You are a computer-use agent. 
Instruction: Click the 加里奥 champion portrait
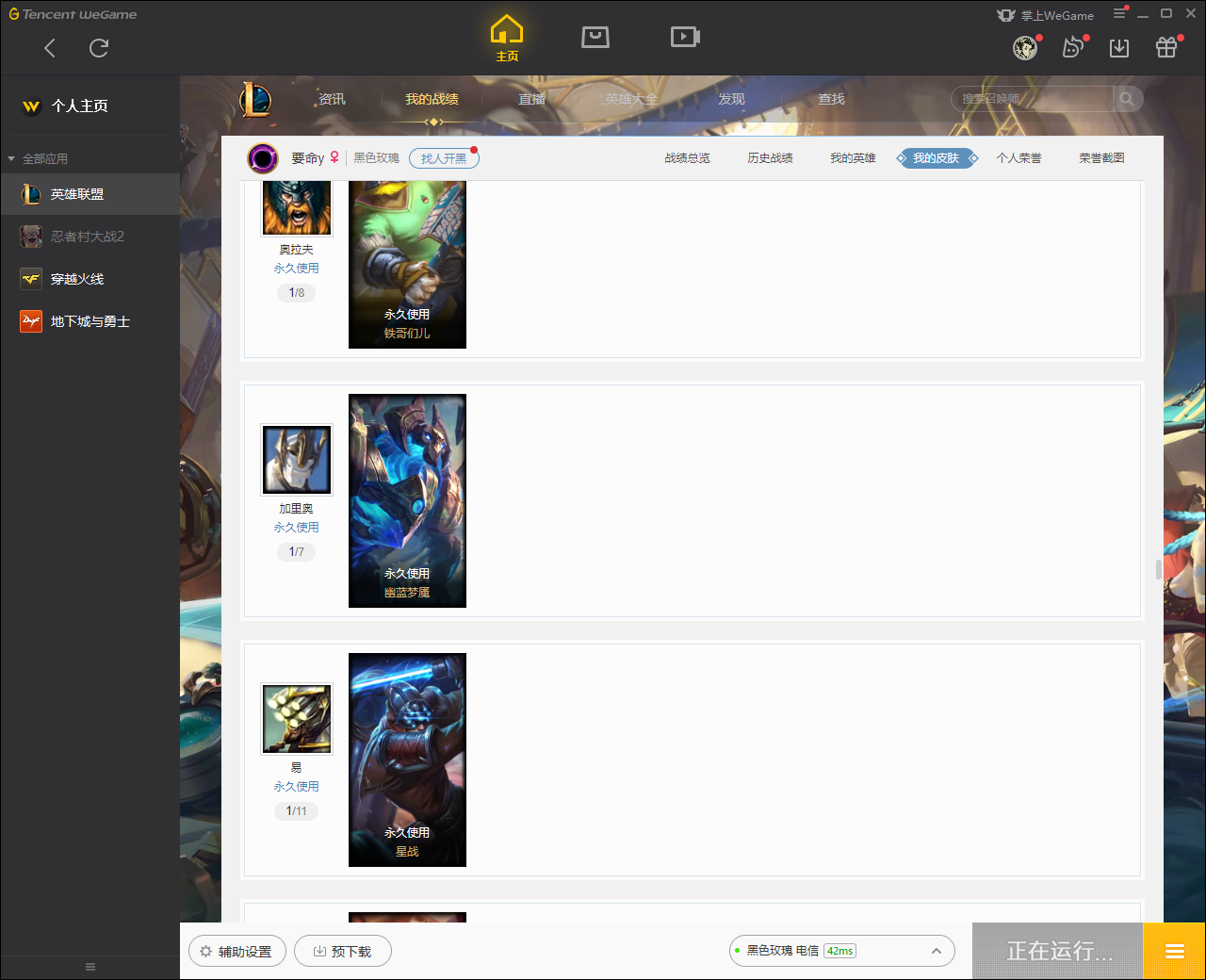[x=297, y=459]
